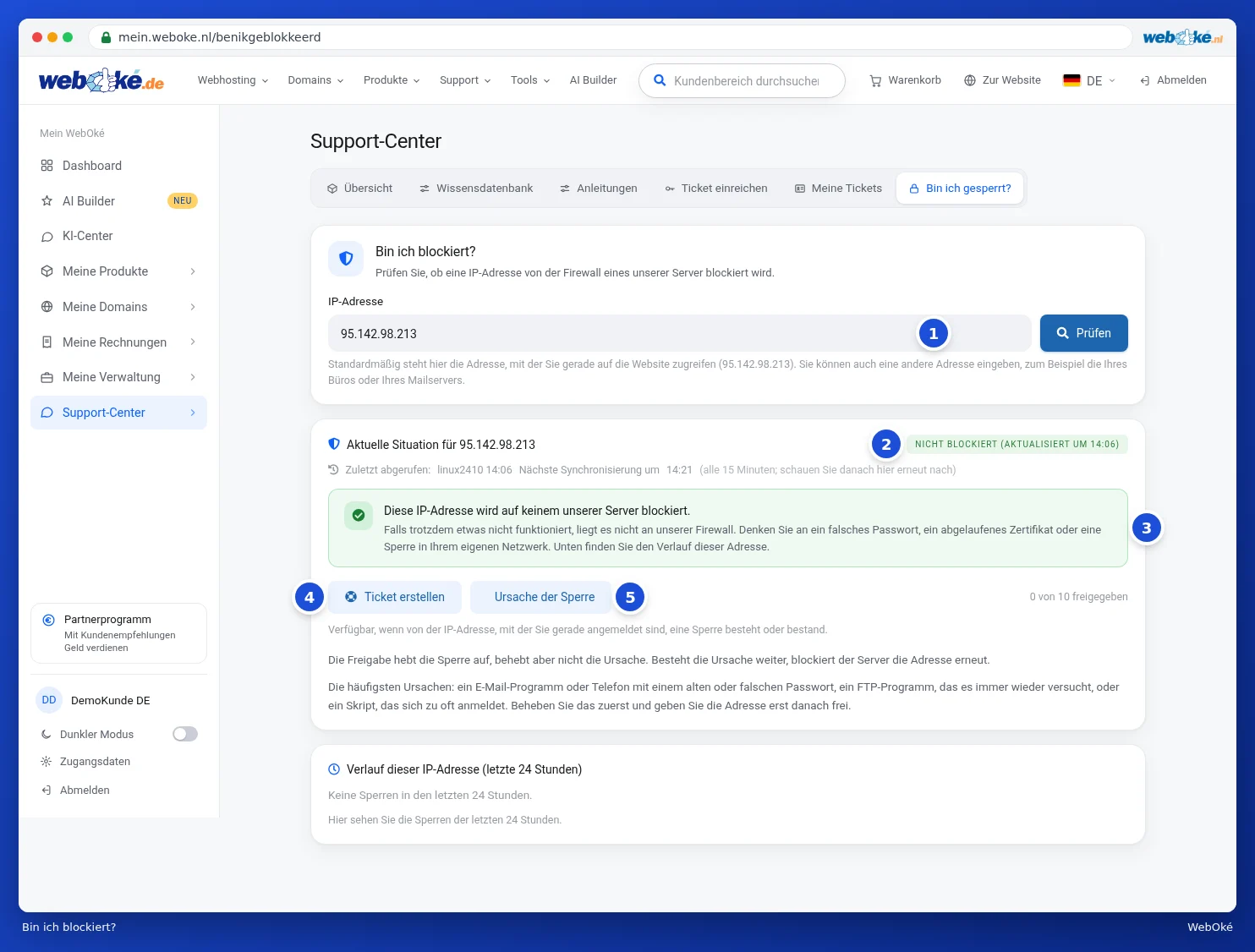This screenshot has height=952, width=1255.
Task: Open the Produkte dropdown menu
Action: [x=392, y=80]
